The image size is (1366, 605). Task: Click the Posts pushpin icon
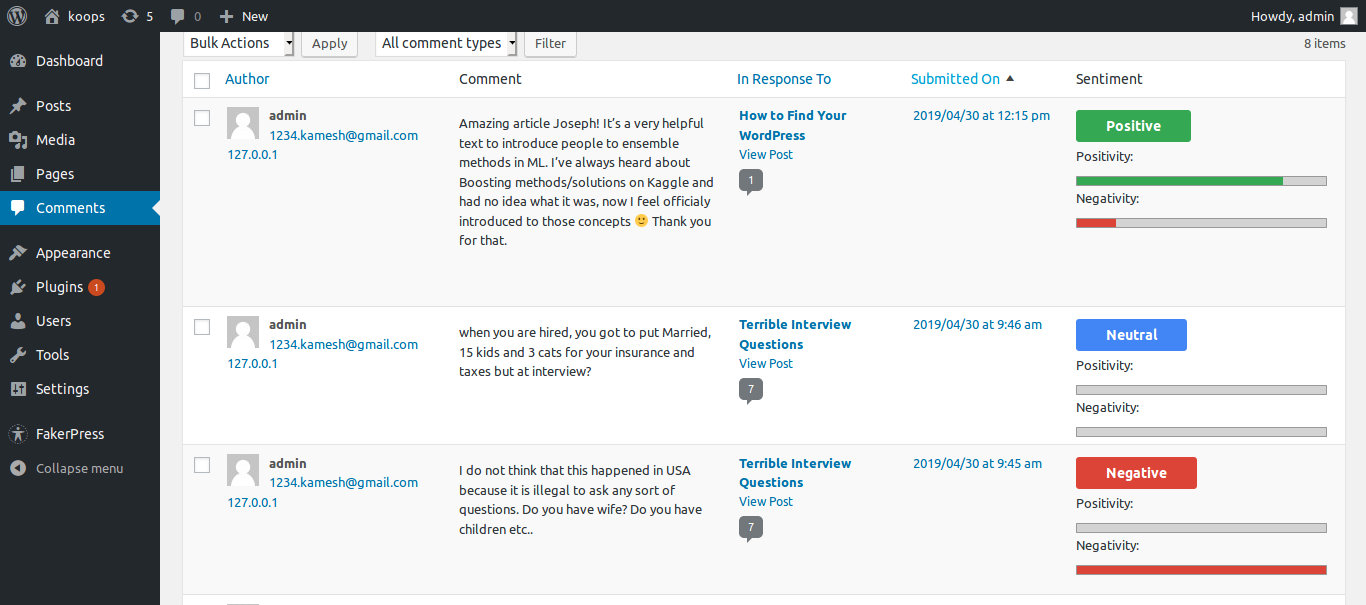[x=18, y=106]
